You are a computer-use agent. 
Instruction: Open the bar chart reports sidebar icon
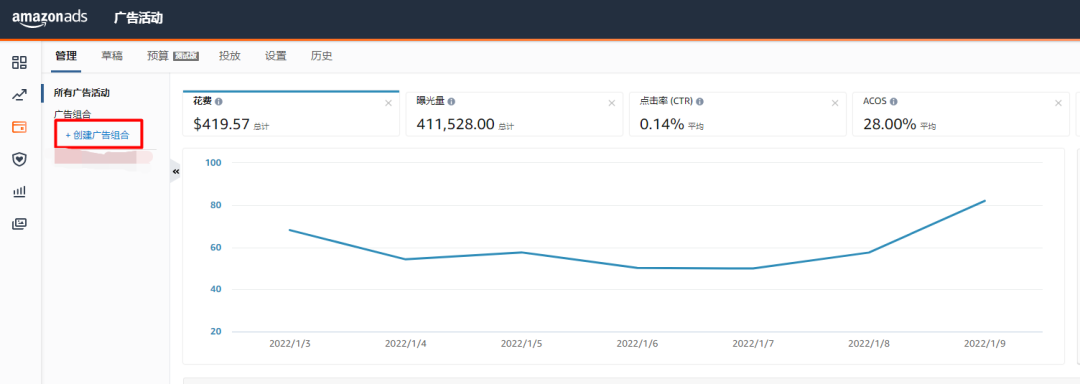pyautogui.click(x=19, y=191)
